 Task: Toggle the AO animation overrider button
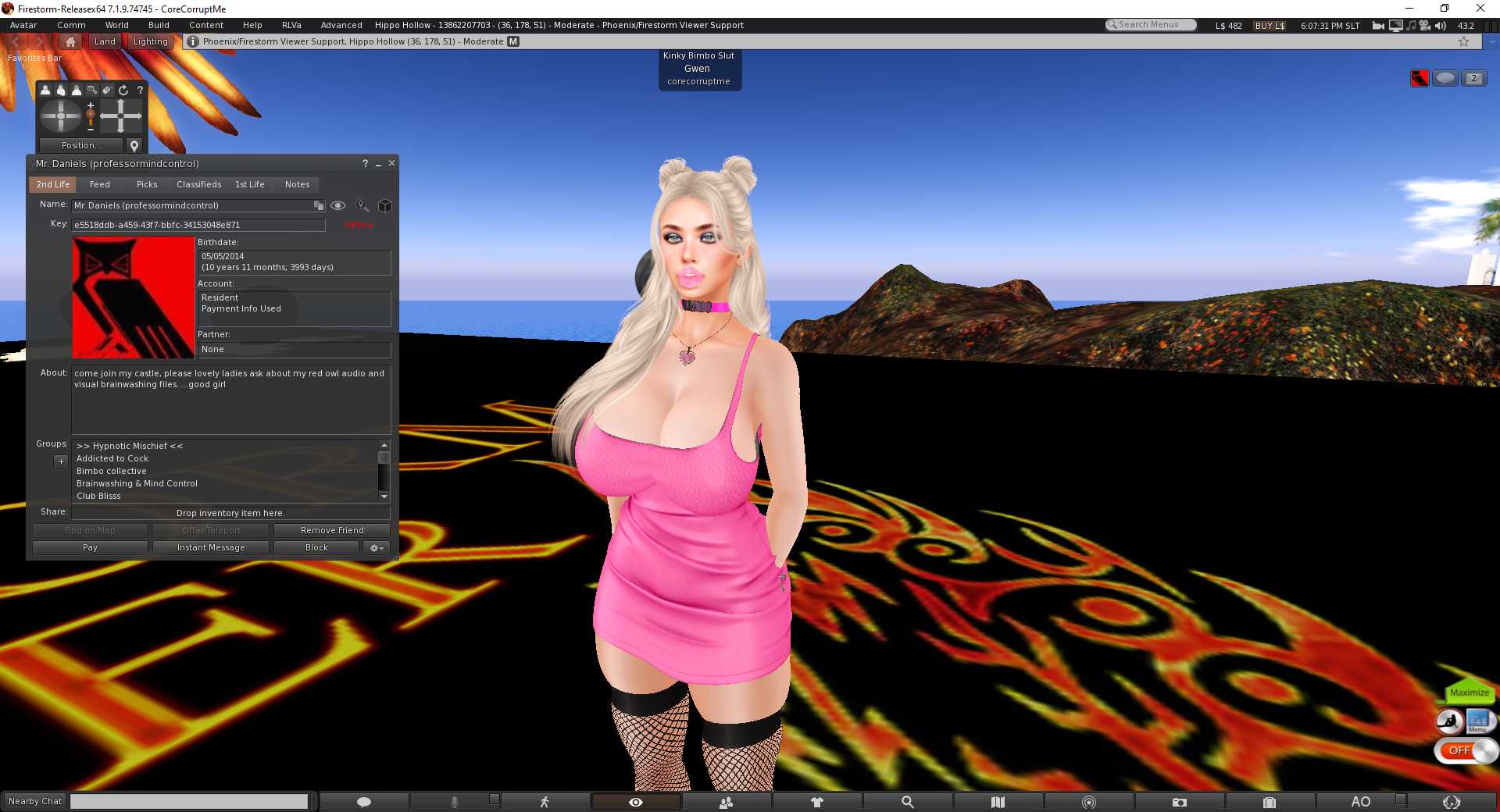[1360, 802]
